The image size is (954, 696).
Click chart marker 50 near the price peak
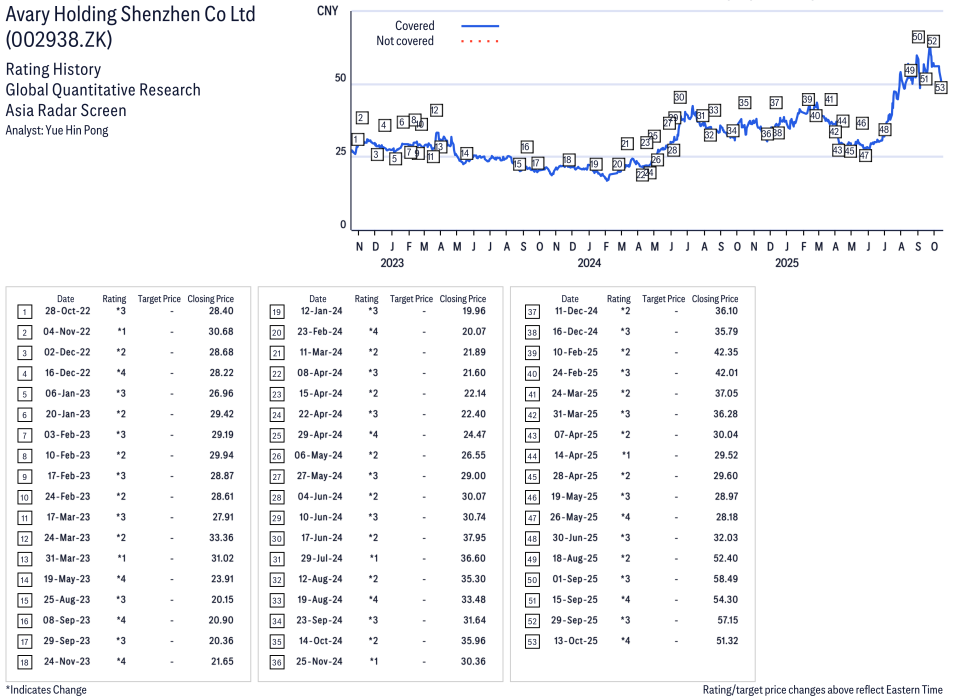(918, 37)
